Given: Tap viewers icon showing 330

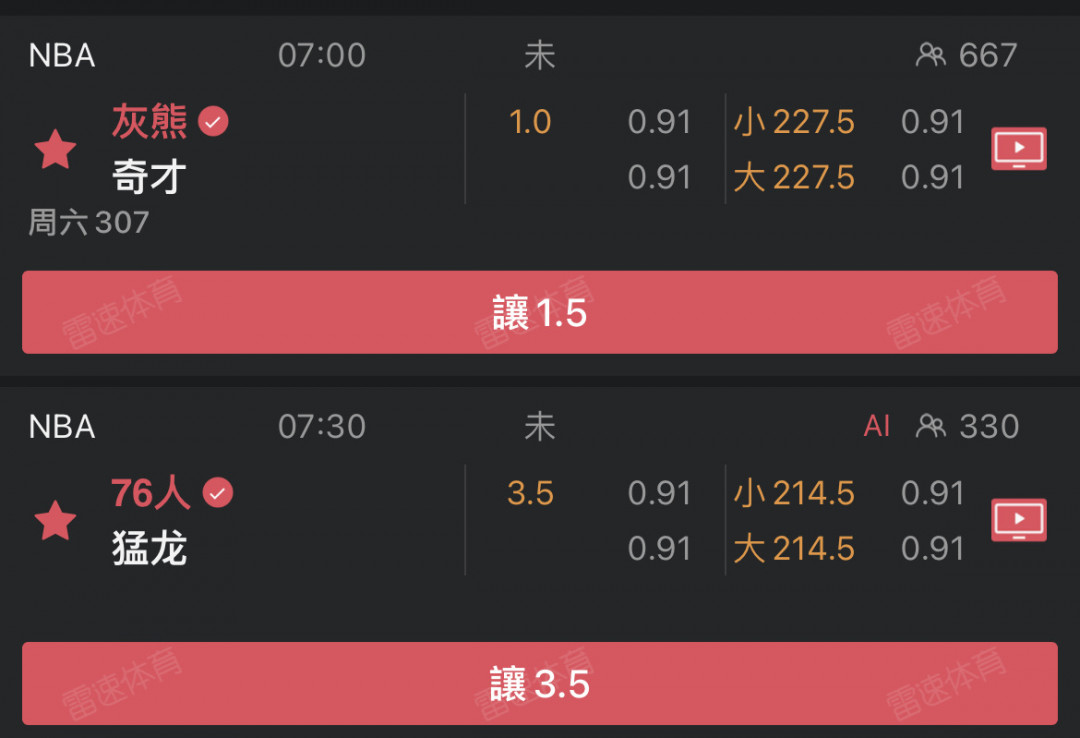Looking at the screenshot, I should (930, 426).
